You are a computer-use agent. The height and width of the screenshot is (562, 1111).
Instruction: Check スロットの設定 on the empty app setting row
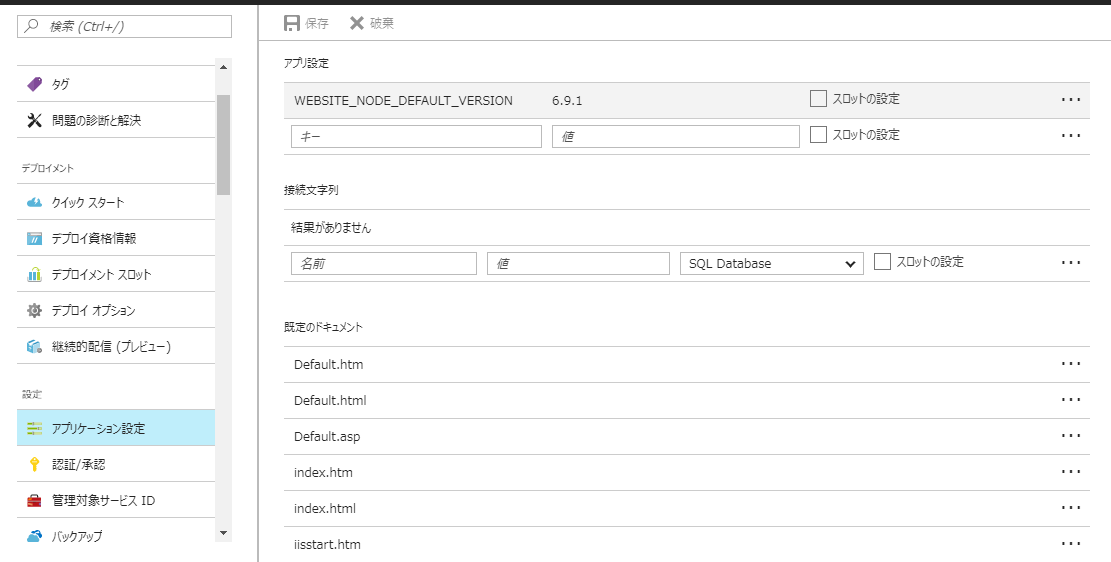coord(818,135)
